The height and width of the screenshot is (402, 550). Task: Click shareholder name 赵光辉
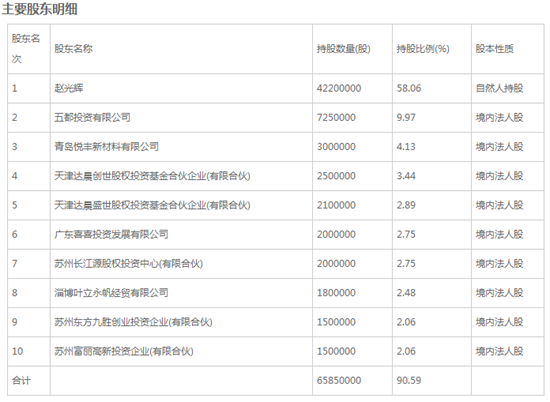click(x=69, y=88)
